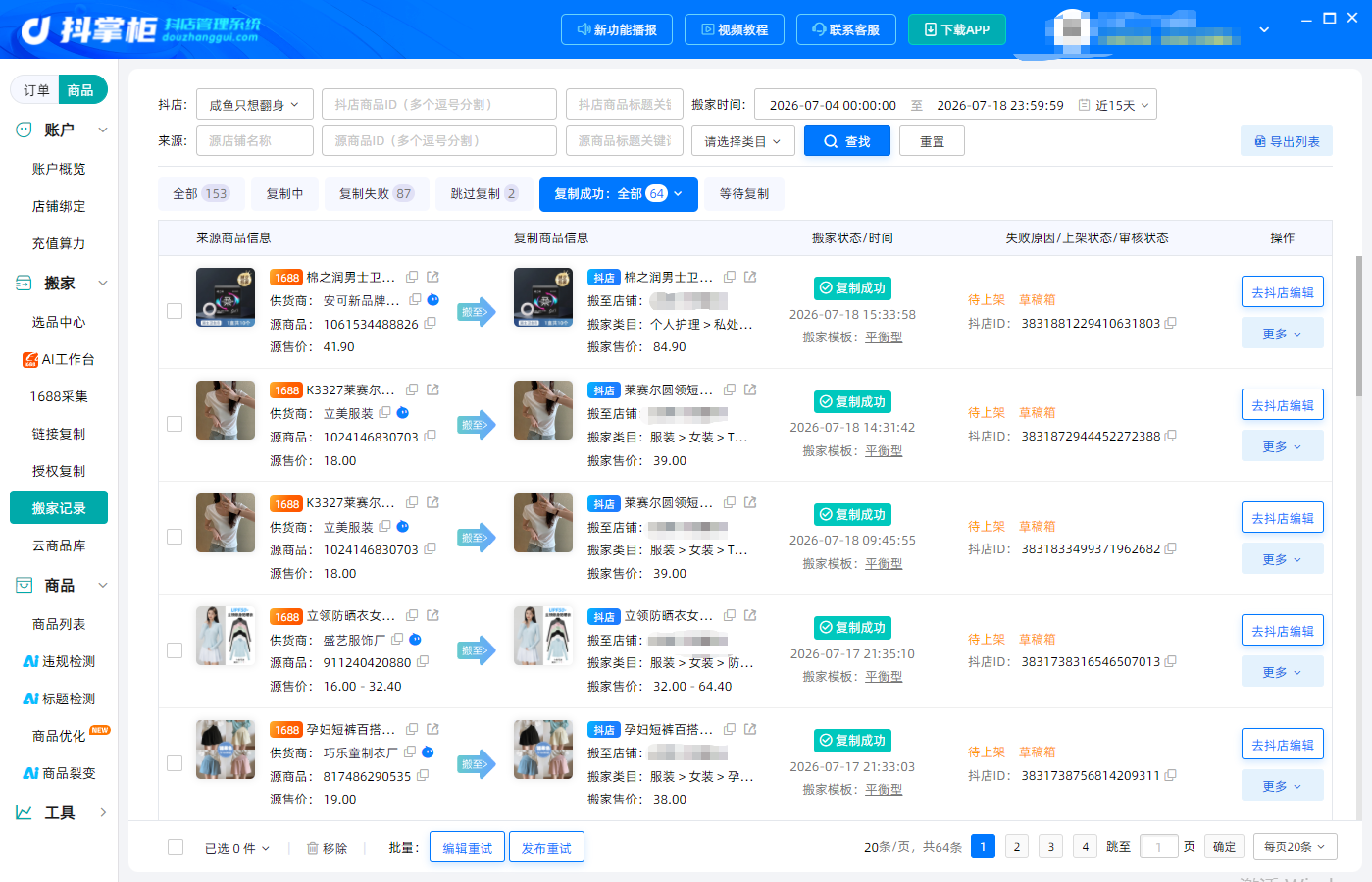Select checkbox for 孕妇短裤百搭 row

[x=175, y=763]
